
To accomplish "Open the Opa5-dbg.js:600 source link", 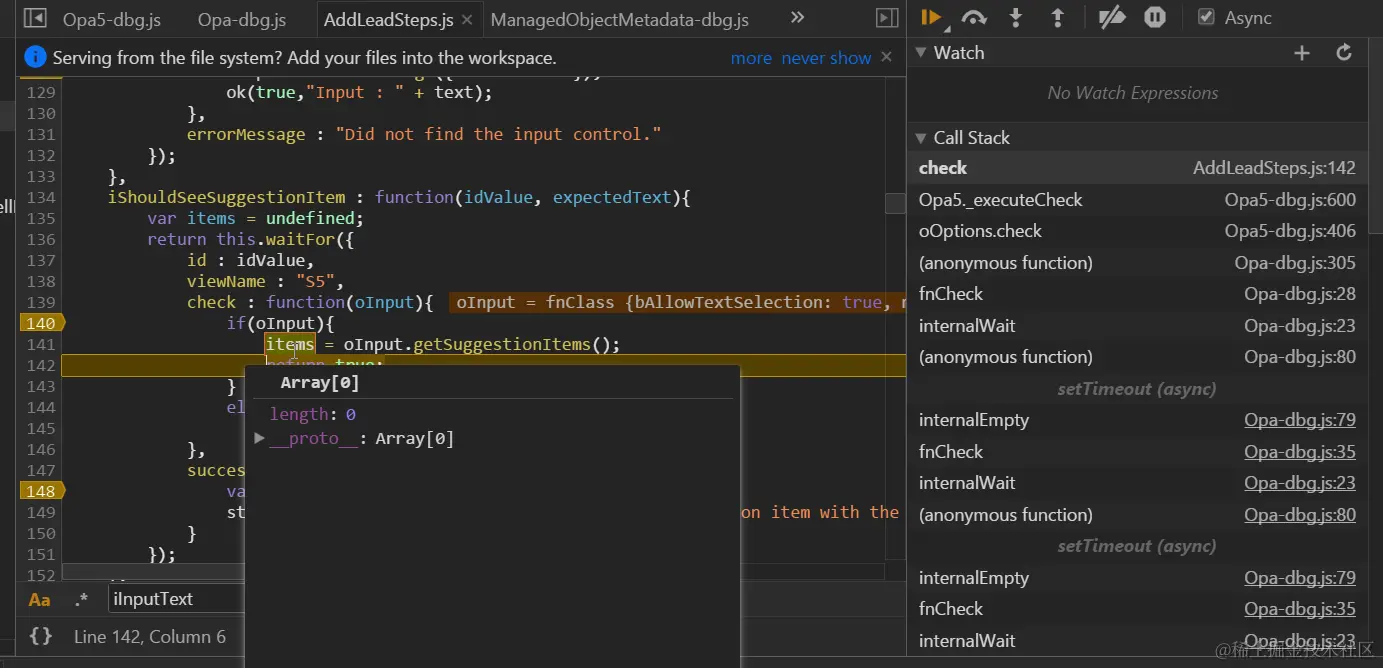I will (x=1290, y=200).
